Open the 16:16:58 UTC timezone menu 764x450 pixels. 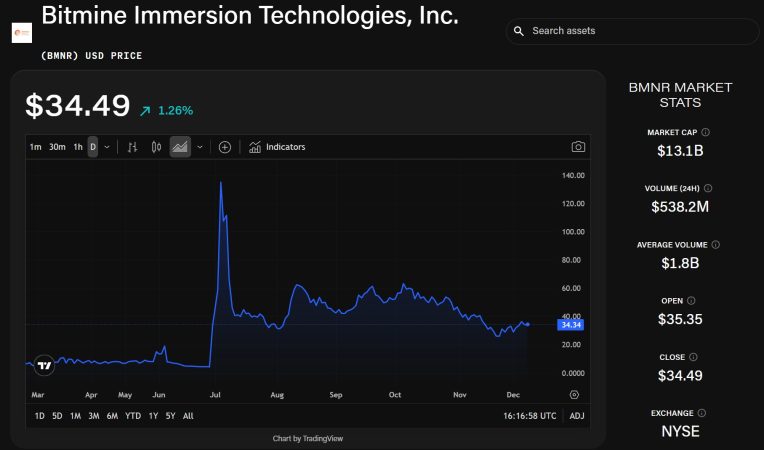tap(530, 416)
